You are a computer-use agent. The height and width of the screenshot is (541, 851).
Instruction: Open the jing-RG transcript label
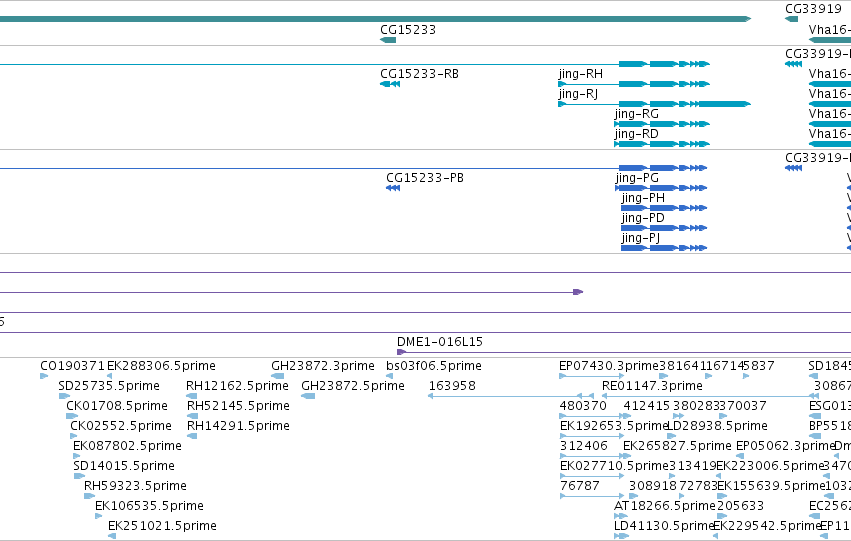coord(636,114)
